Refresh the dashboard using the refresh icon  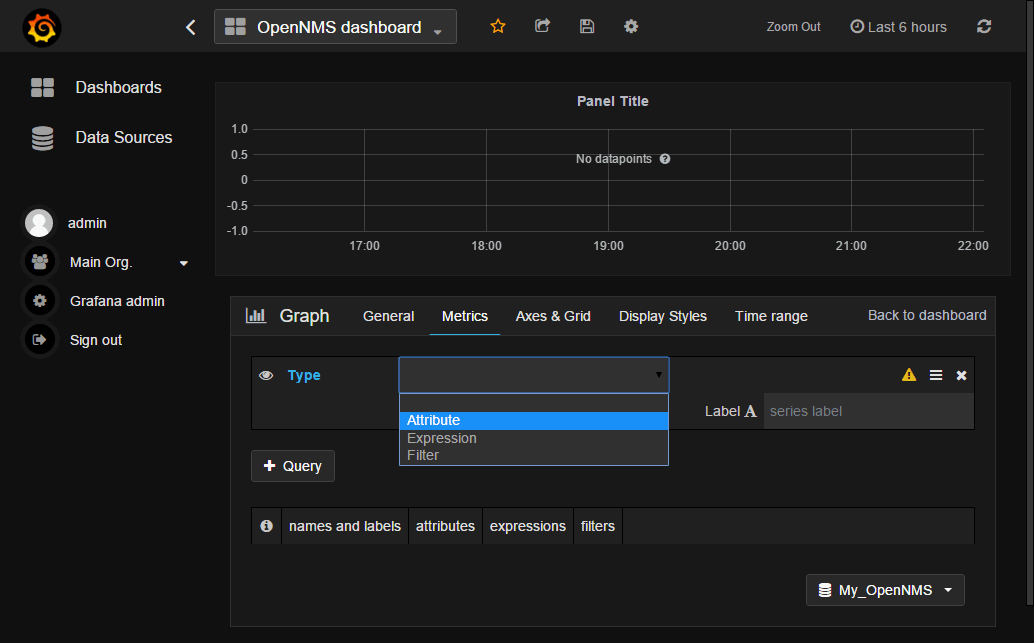click(984, 26)
